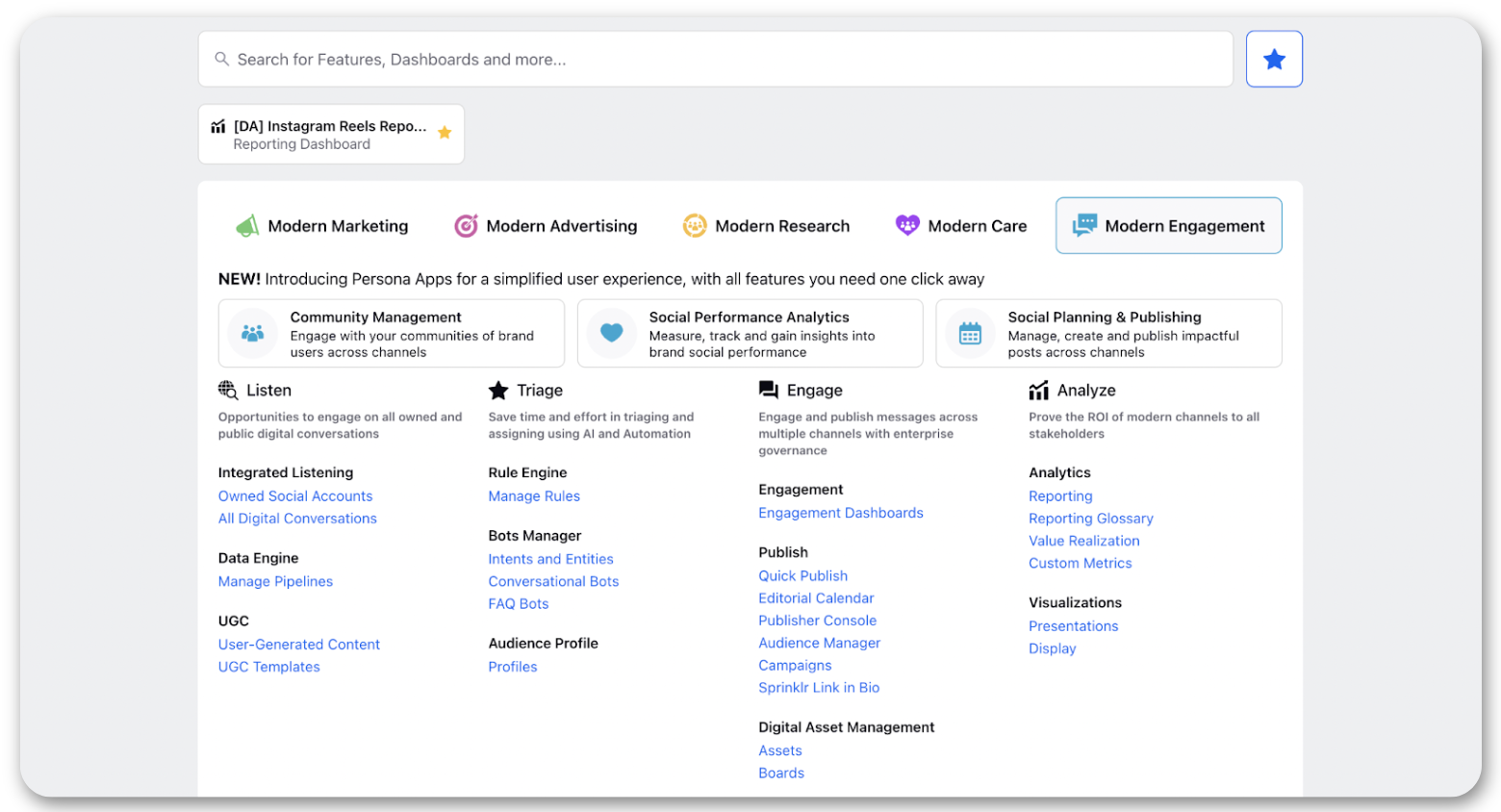This screenshot has height=812, width=1501.
Task: Switch to the Modern Research tab
Action: (x=767, y=226)
